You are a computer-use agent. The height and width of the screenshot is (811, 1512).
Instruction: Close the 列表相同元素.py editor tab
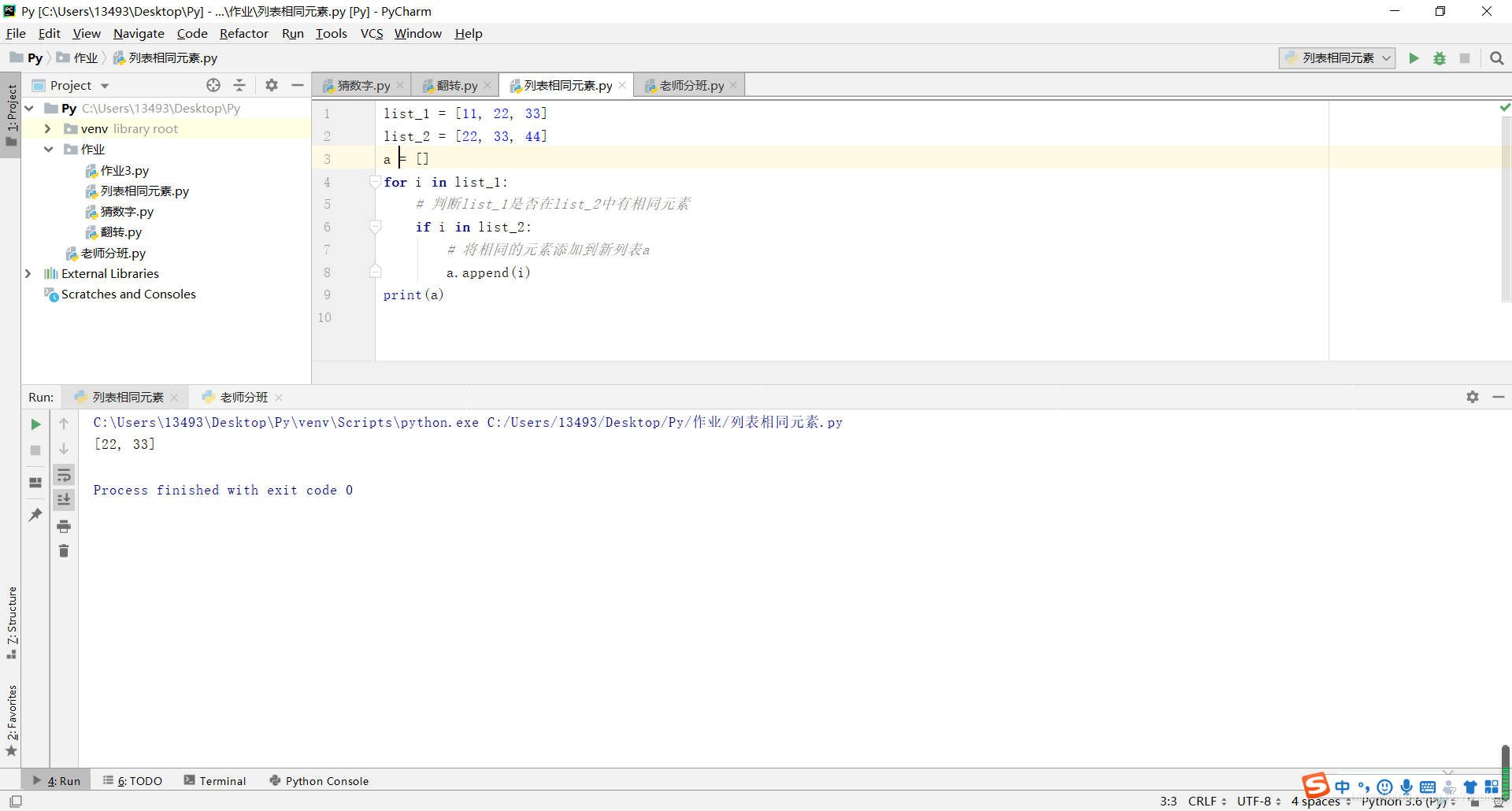[x=622, y=85]
